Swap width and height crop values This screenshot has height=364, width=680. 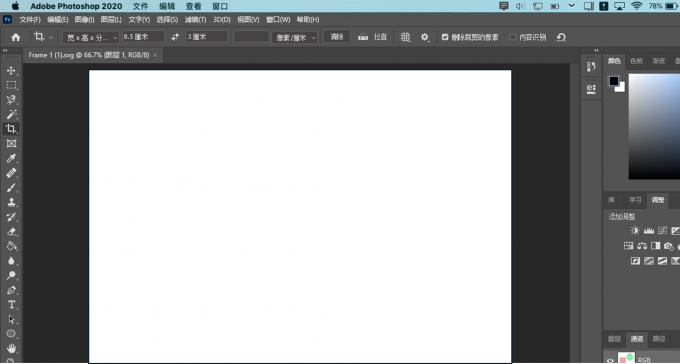point(175,37)
